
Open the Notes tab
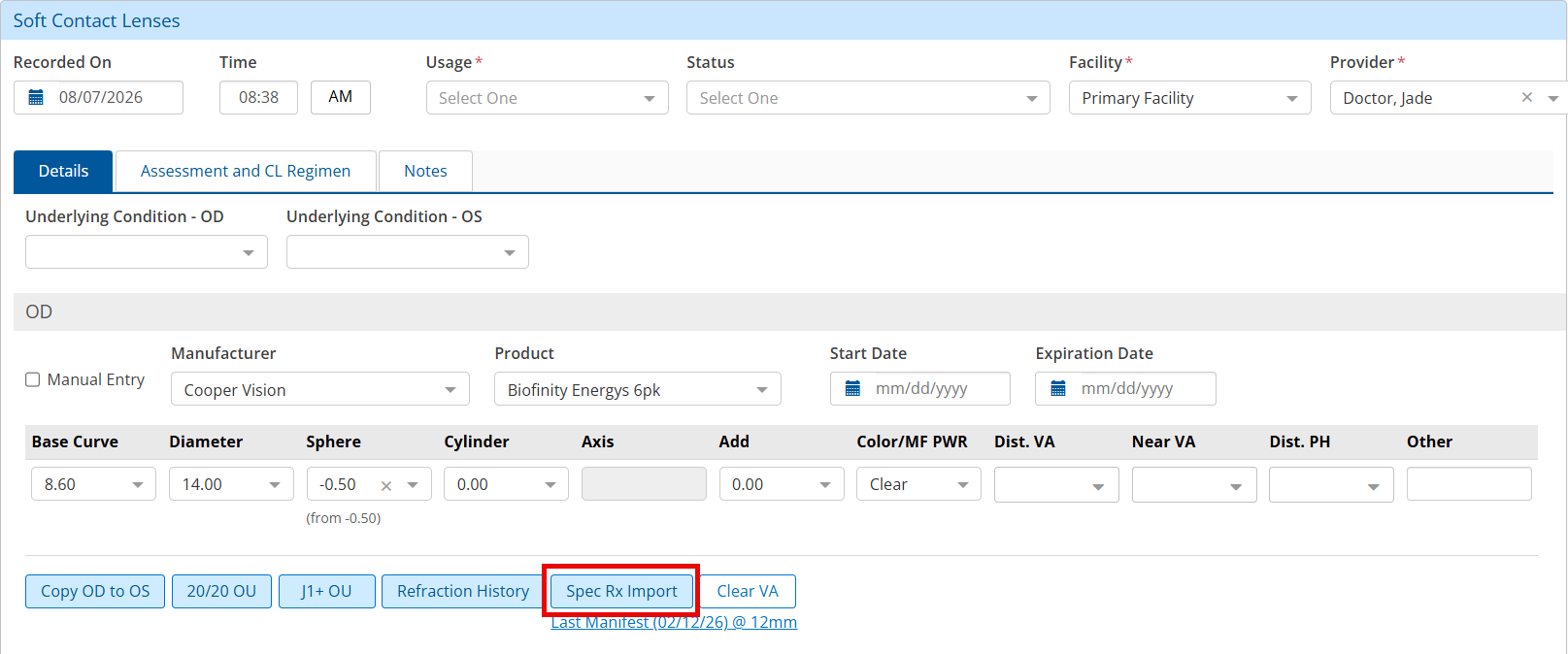[x=425, y=171]
